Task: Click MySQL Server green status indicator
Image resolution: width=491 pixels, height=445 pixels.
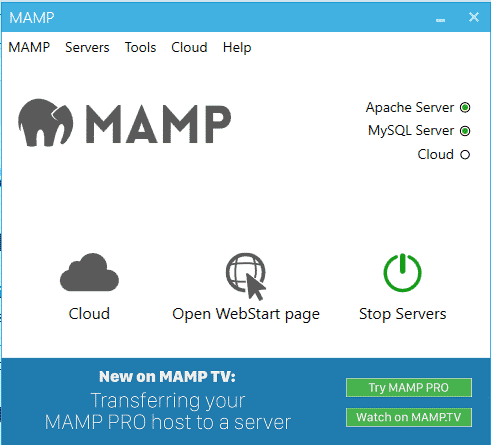Action: click(465, 131)
